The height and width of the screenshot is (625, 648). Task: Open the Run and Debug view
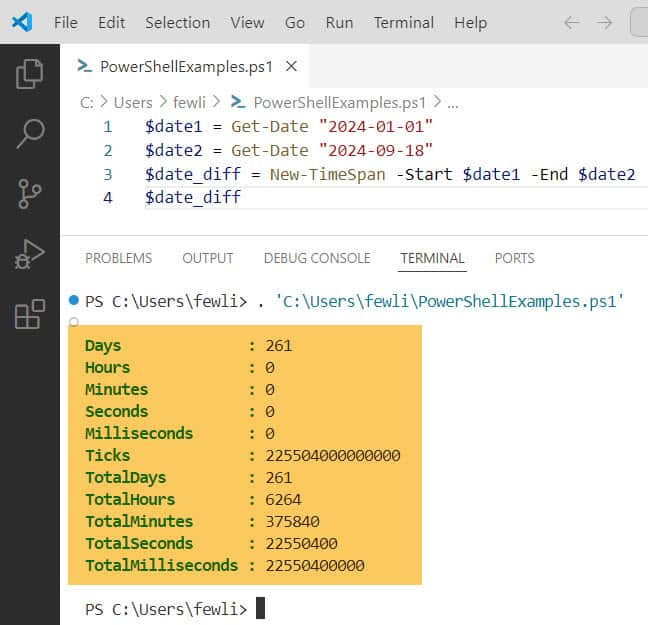click(29, 254)
